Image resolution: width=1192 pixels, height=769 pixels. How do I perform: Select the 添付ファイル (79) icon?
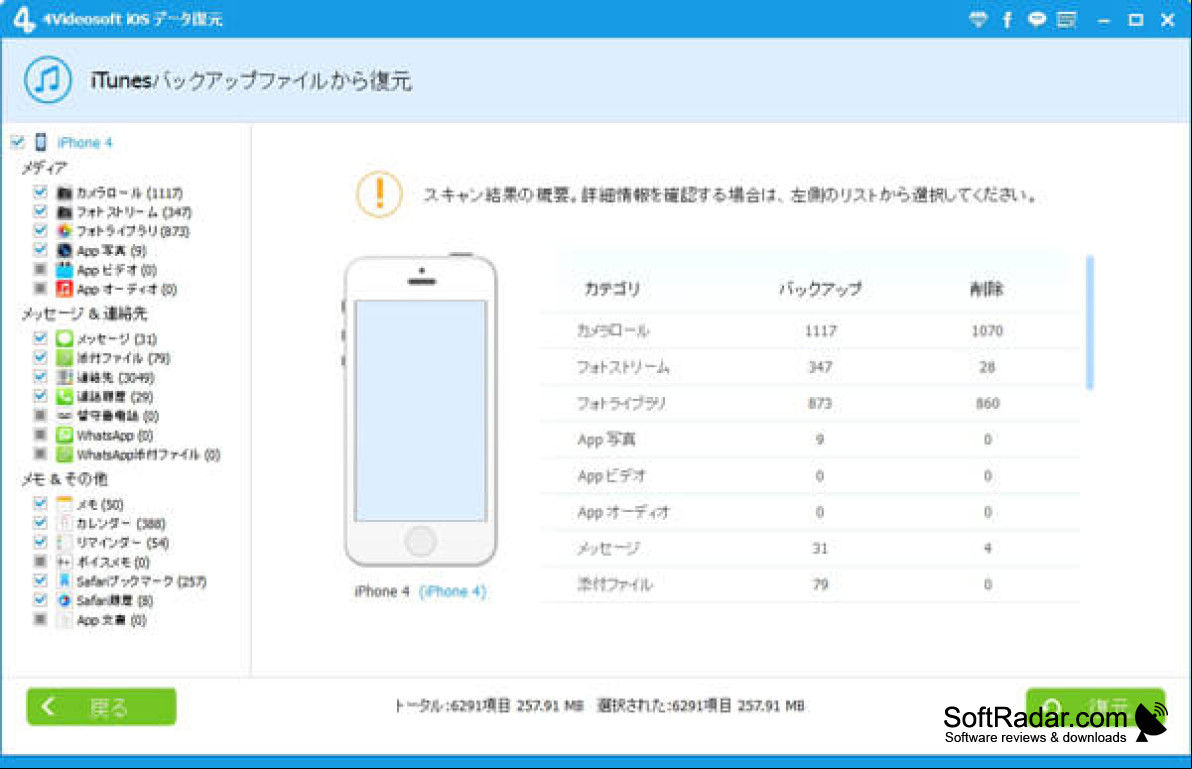(65, 358)
